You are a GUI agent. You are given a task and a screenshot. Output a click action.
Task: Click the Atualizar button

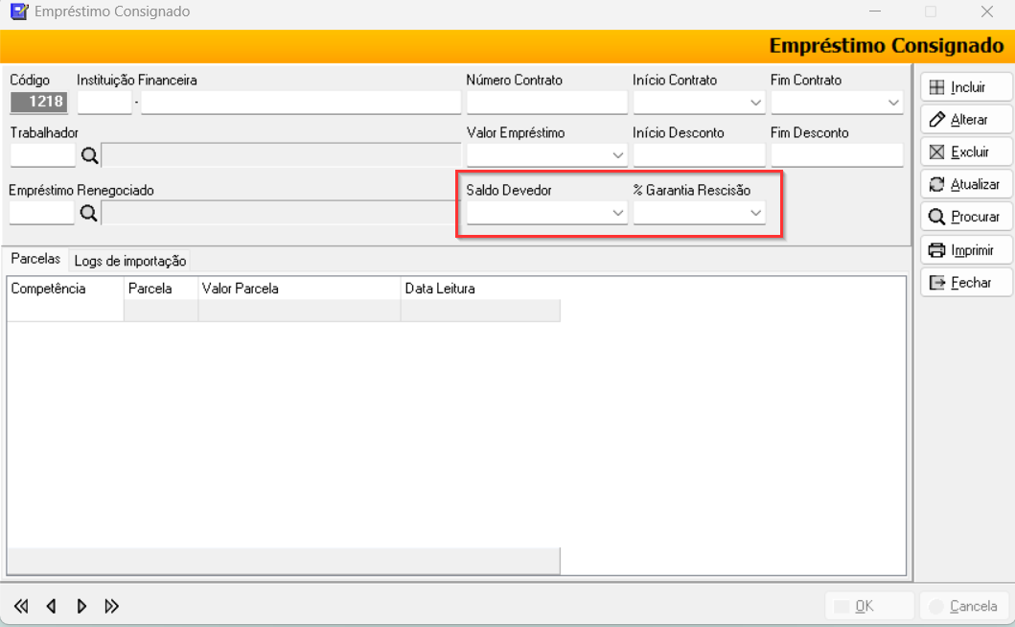pyautogui.click(x=966, y=184)
